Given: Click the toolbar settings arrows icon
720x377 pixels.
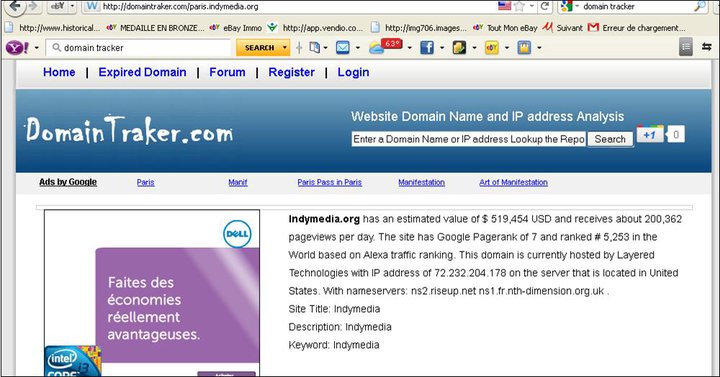Looking at the screenshot, I should point(707,47).
